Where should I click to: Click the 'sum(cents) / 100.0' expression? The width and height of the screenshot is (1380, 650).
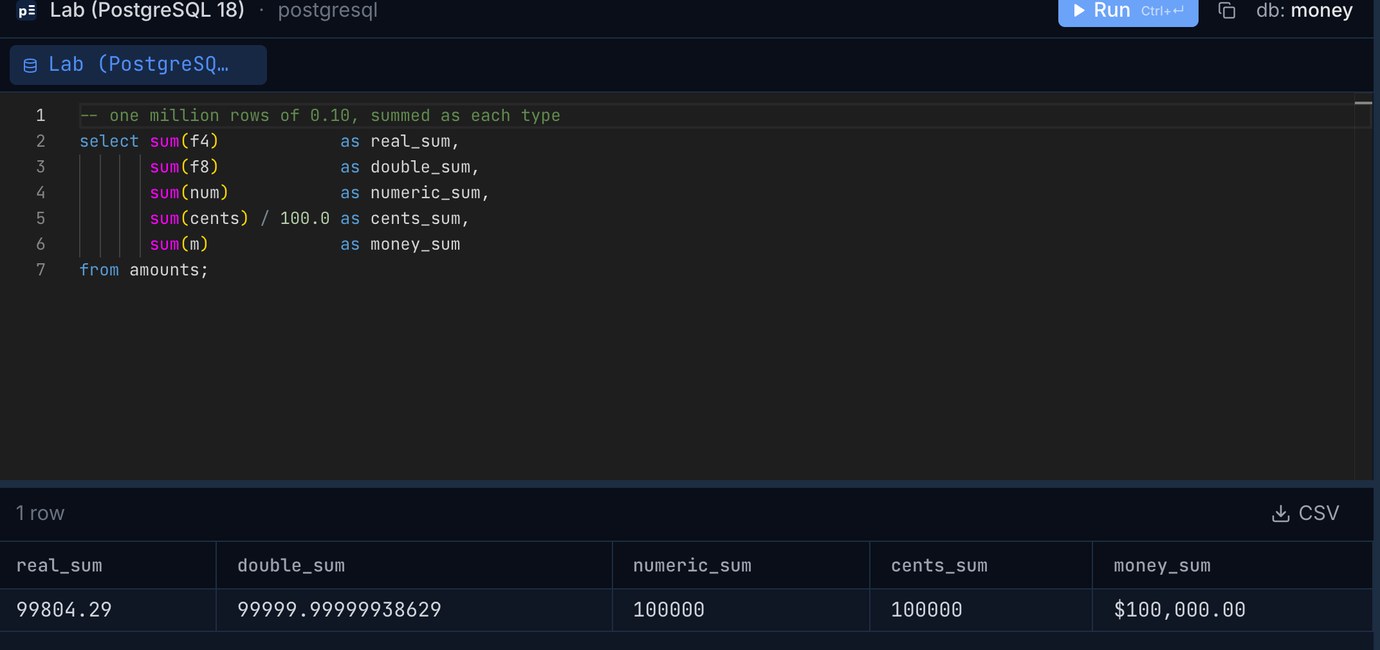(x=240, y=218)
